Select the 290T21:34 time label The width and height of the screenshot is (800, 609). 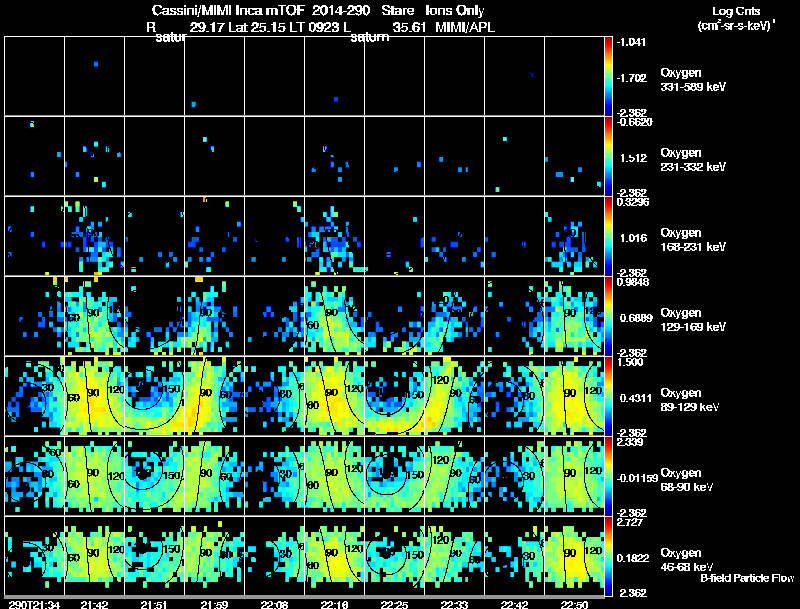click(x=34, y=604)
